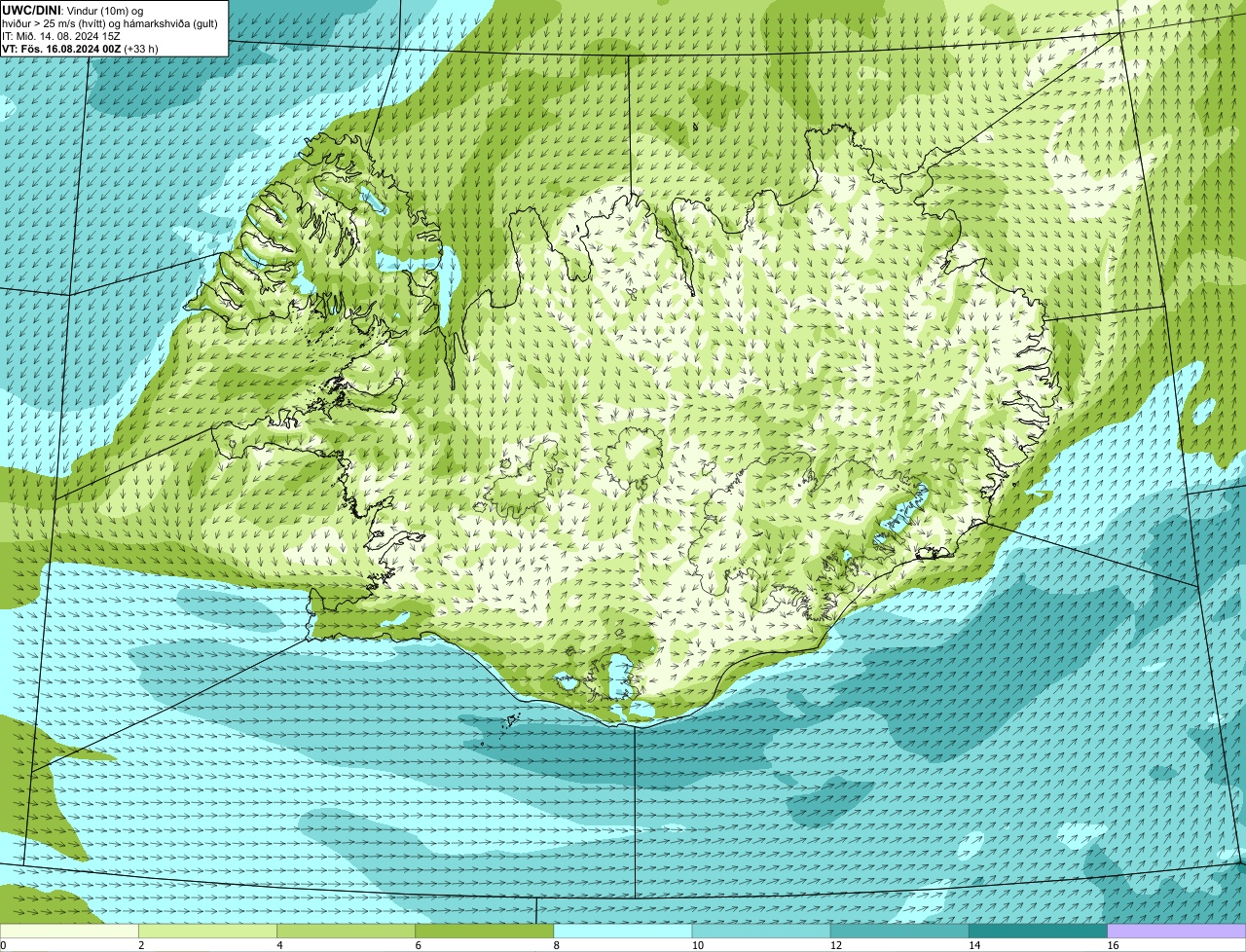Select the turquoise 10–12 m/s legend segment

pyautogui.click(x=761, y=932)
